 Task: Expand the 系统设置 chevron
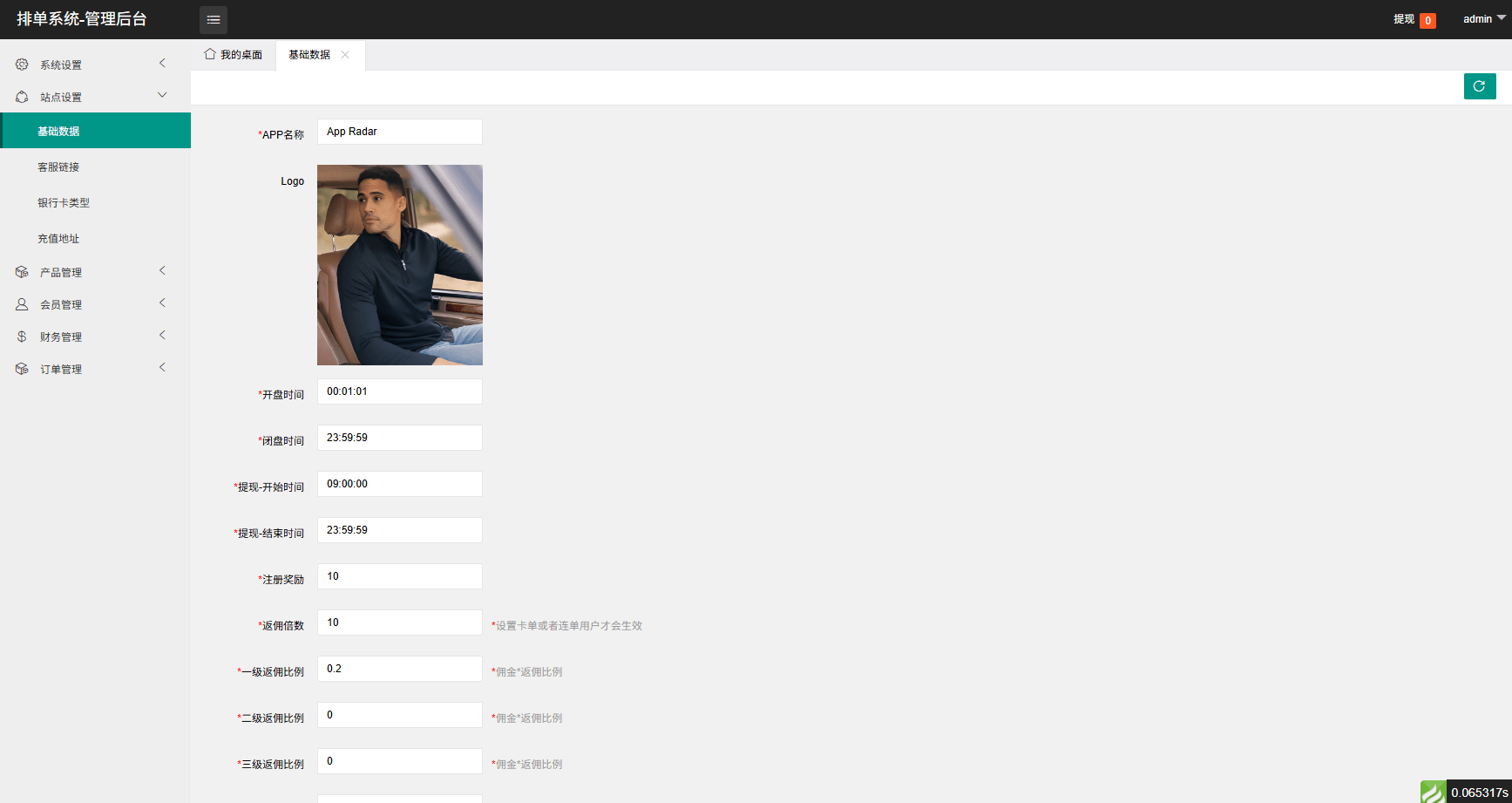tap(162, 63)
